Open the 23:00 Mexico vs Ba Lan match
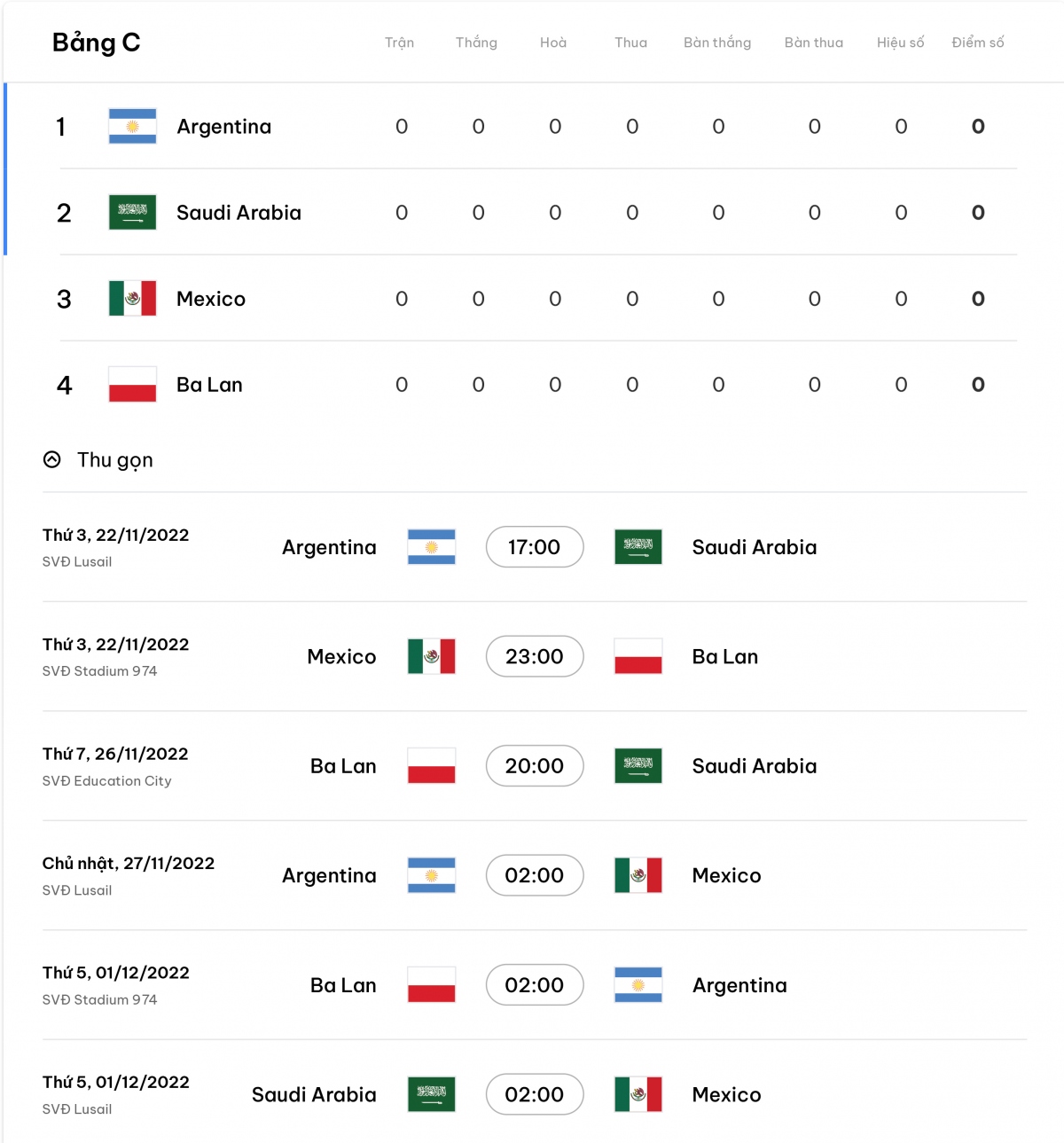This screenshot has width=1064, height=1143. click(535, 656)
